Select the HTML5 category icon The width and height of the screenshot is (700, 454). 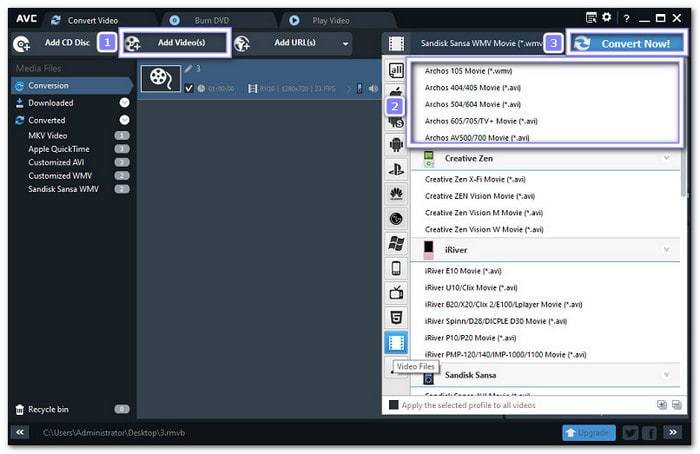pyautogui.click(x=396, y=318)
